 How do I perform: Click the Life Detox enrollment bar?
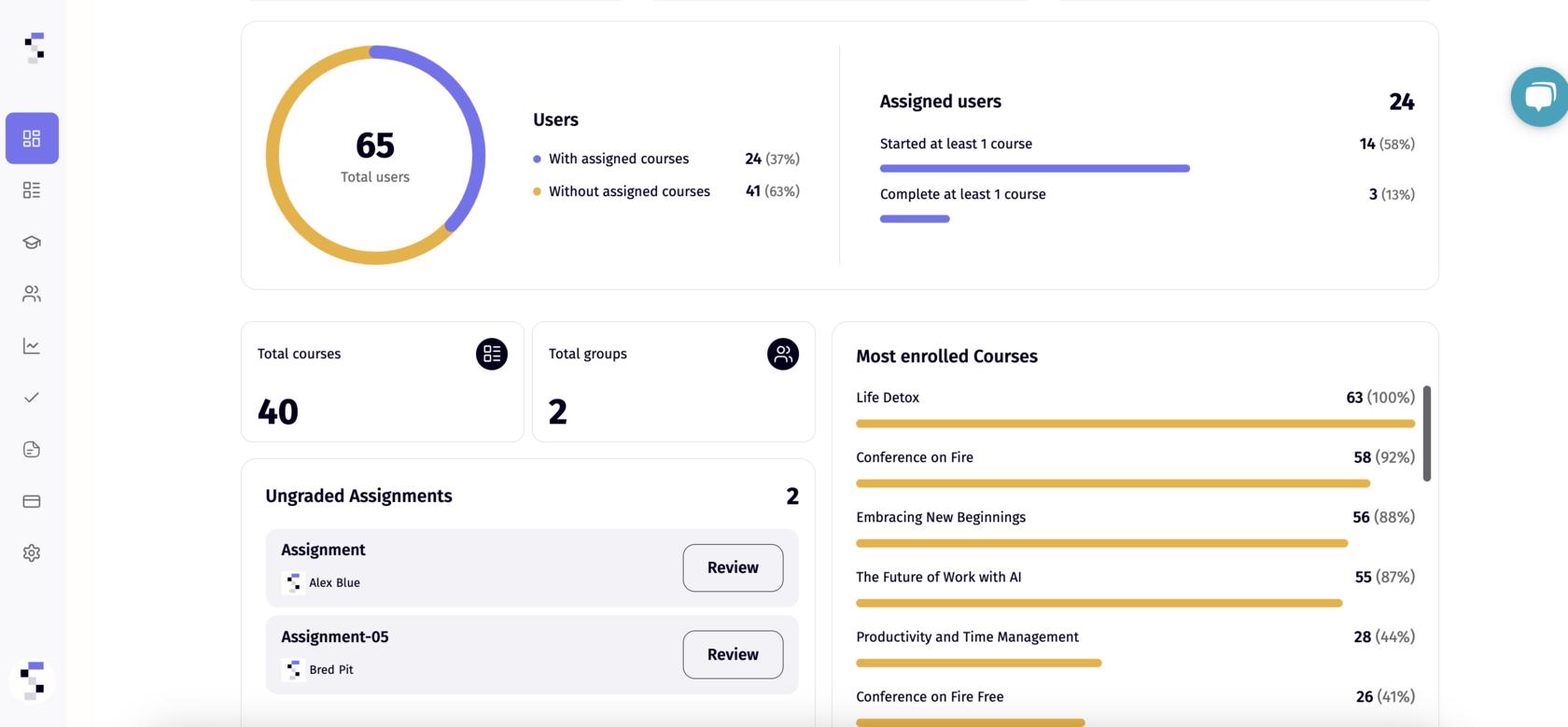(x=1135, y=424)
